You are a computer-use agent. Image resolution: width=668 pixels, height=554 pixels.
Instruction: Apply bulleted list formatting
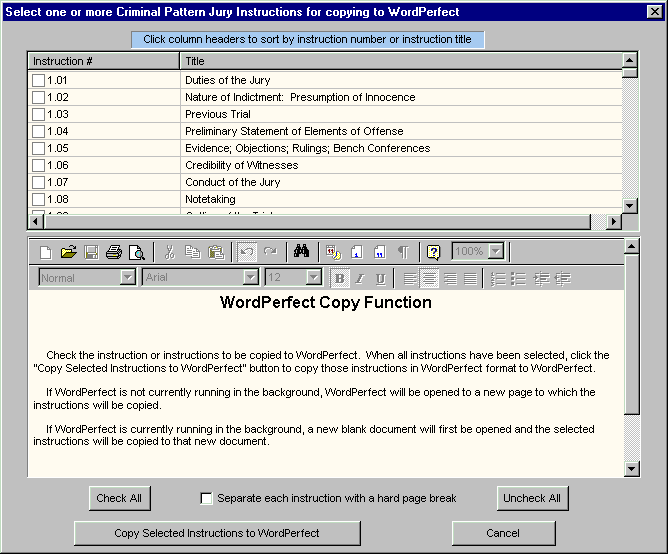coord(518,279)
